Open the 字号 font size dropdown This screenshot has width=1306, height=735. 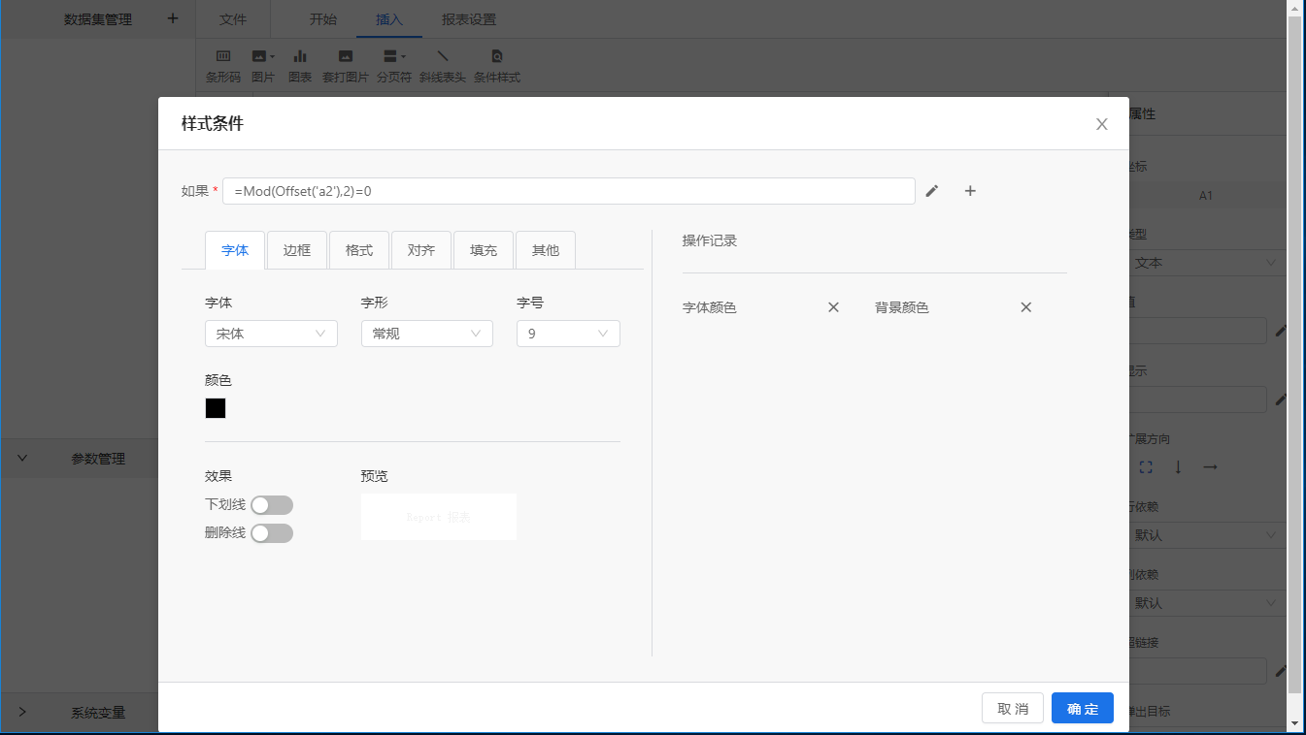point(568,333)
